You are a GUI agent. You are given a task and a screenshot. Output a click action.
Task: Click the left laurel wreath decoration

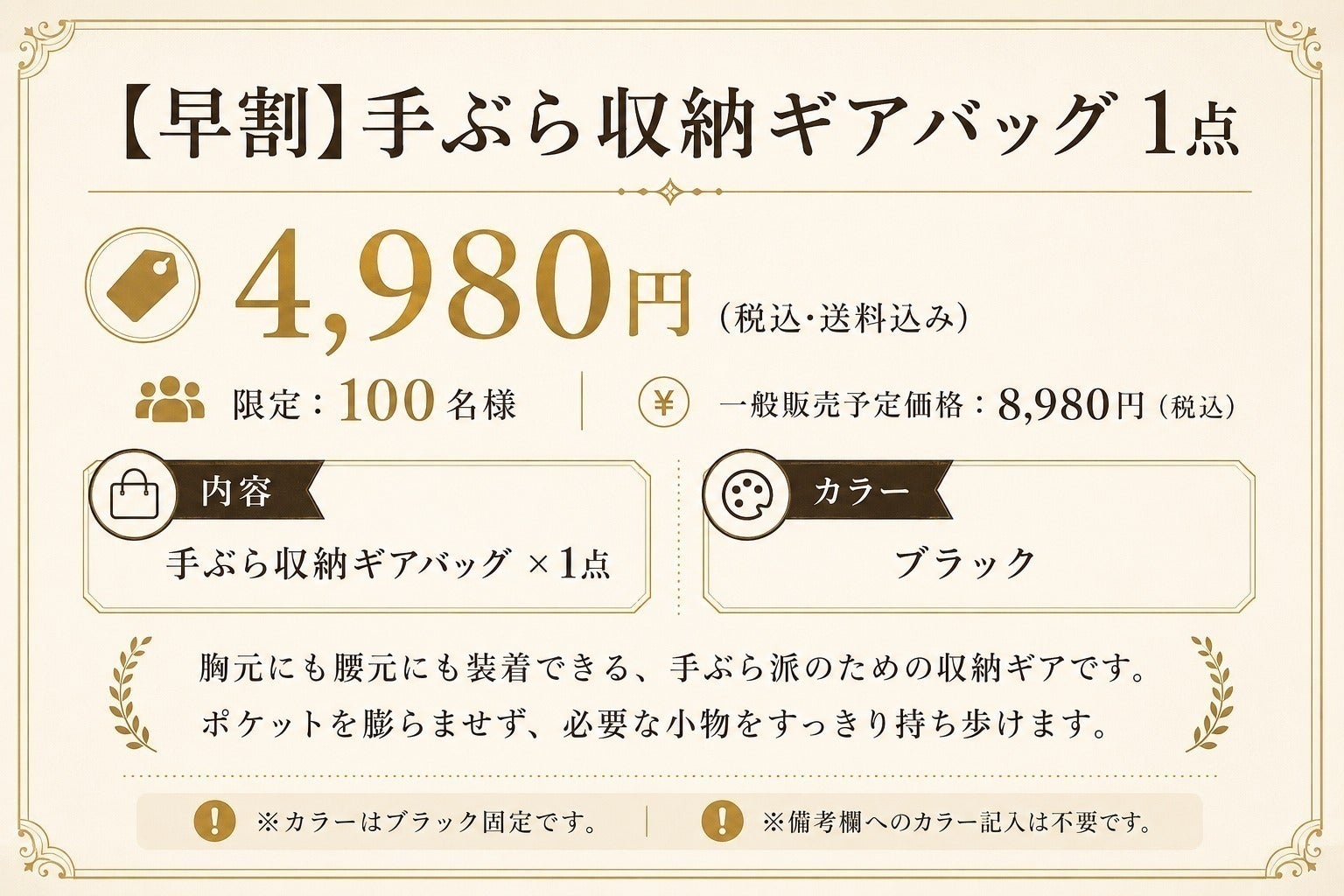click(130, 694)
